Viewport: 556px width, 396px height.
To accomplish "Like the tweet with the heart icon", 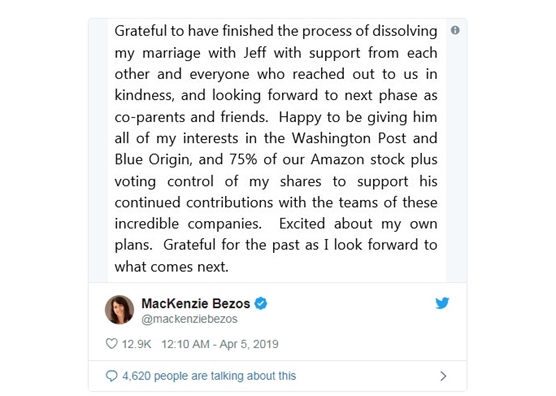I will click(111, 344).
